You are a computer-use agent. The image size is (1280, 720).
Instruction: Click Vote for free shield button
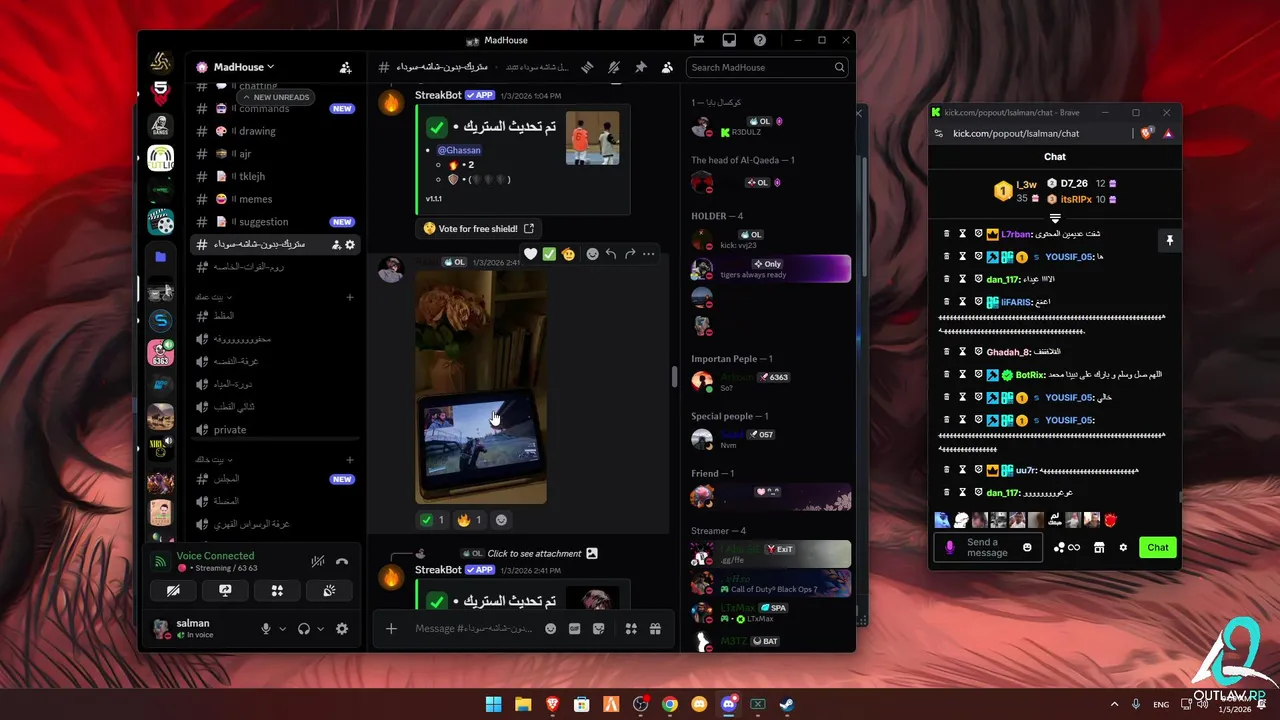click(x=479, y=229)
